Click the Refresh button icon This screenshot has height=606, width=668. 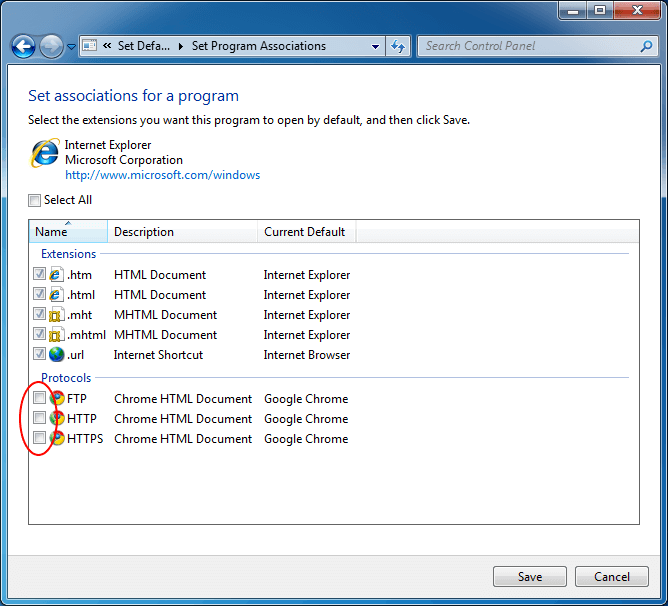pos(398,46)
